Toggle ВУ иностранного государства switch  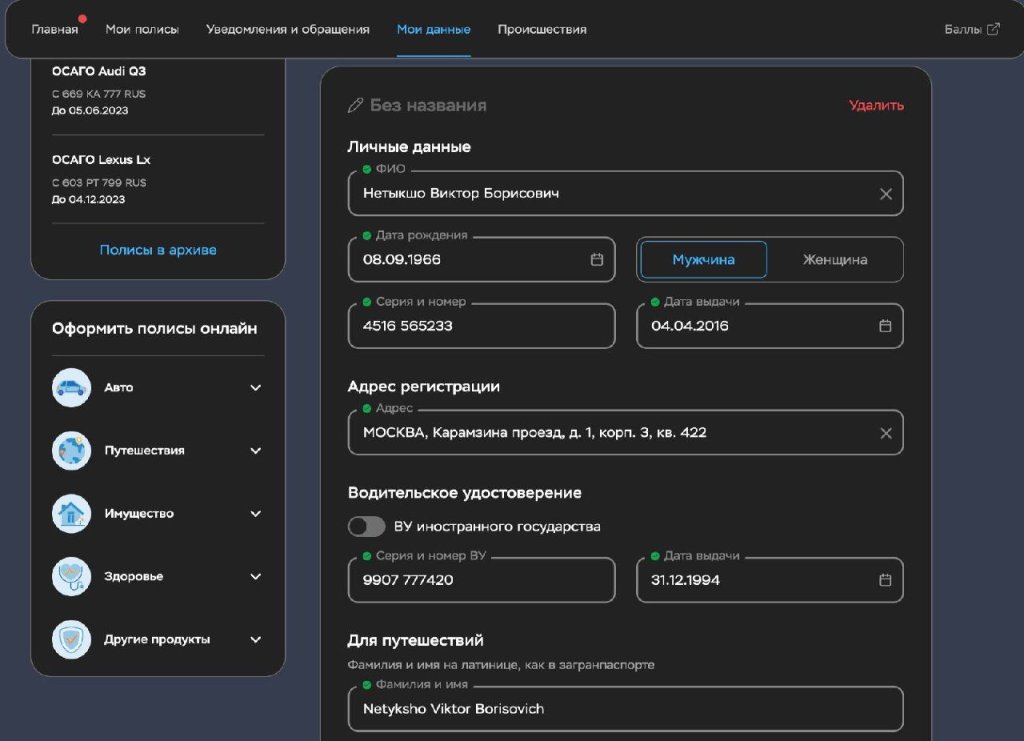pyautogui.click(x=366, y=526)
